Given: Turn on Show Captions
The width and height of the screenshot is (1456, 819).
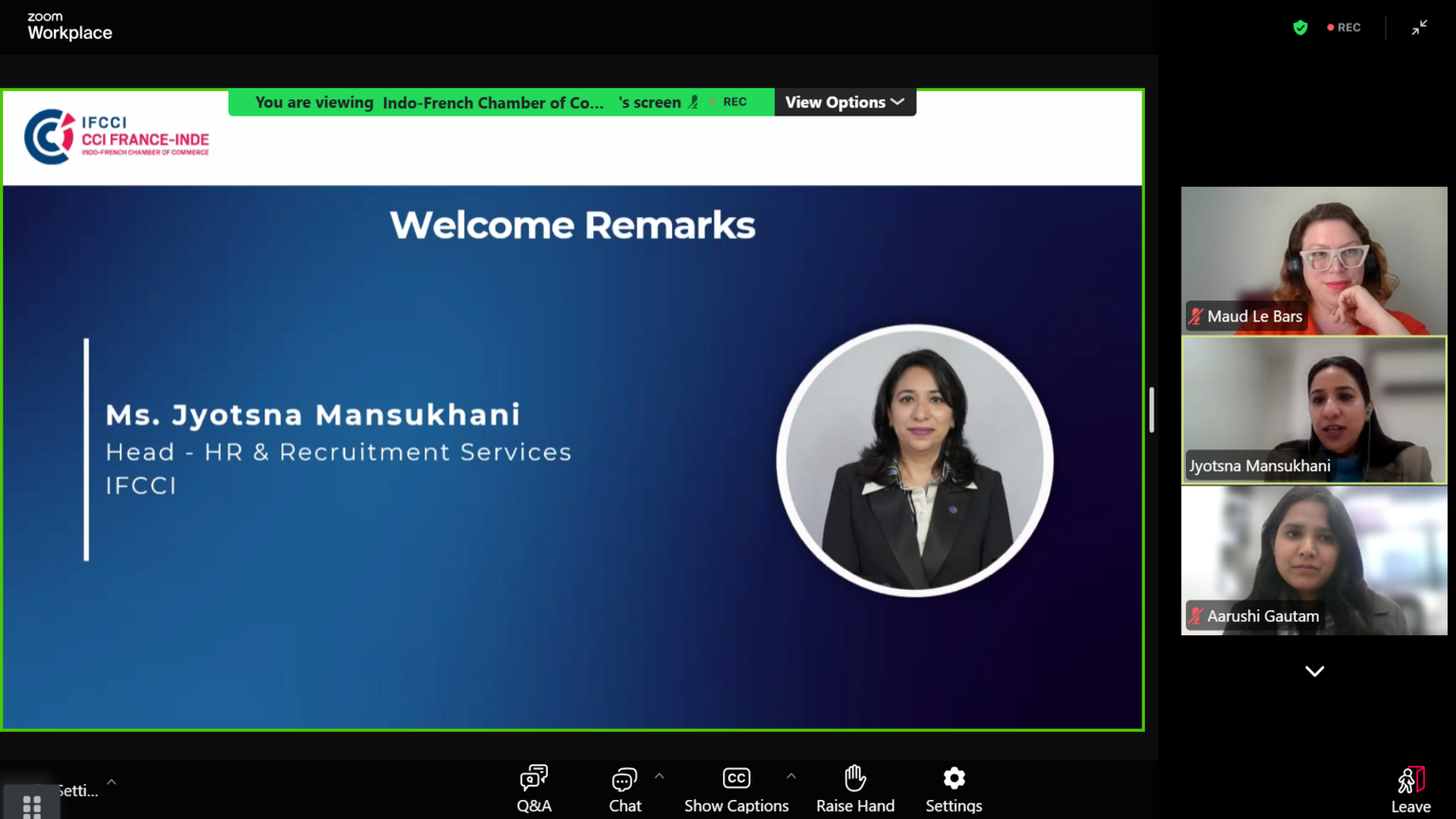Looking at the screenshot, I should [736, 789].
